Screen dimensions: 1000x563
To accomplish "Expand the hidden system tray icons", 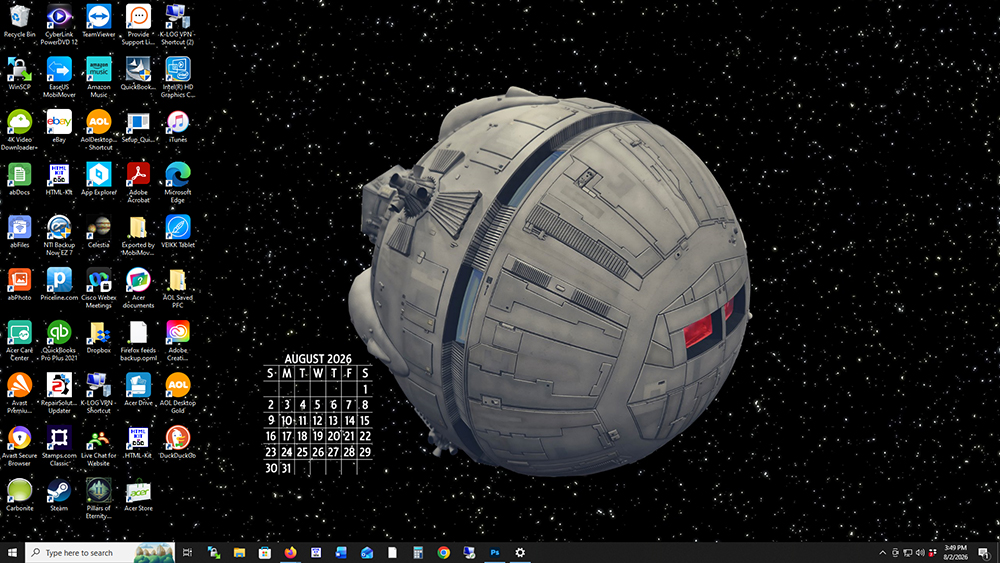I will click(883, 553).
